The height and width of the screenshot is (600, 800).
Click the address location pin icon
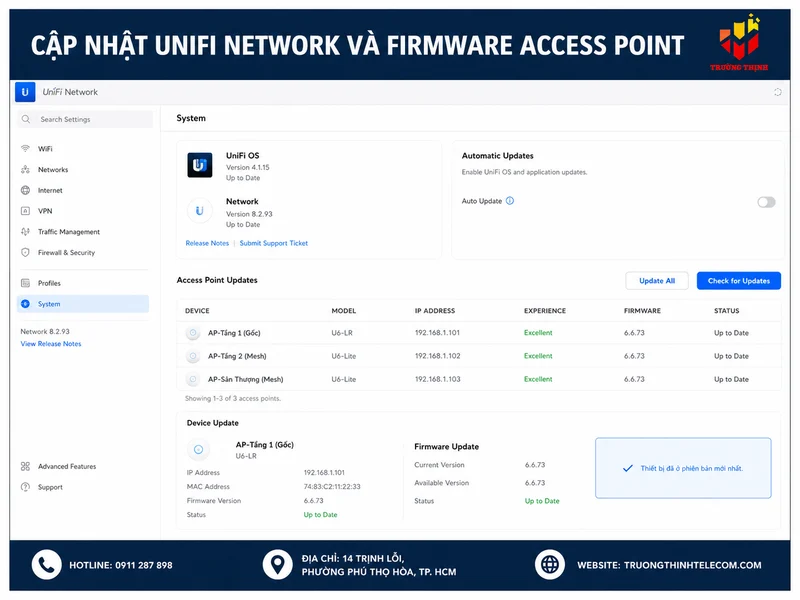coord(278,565)
